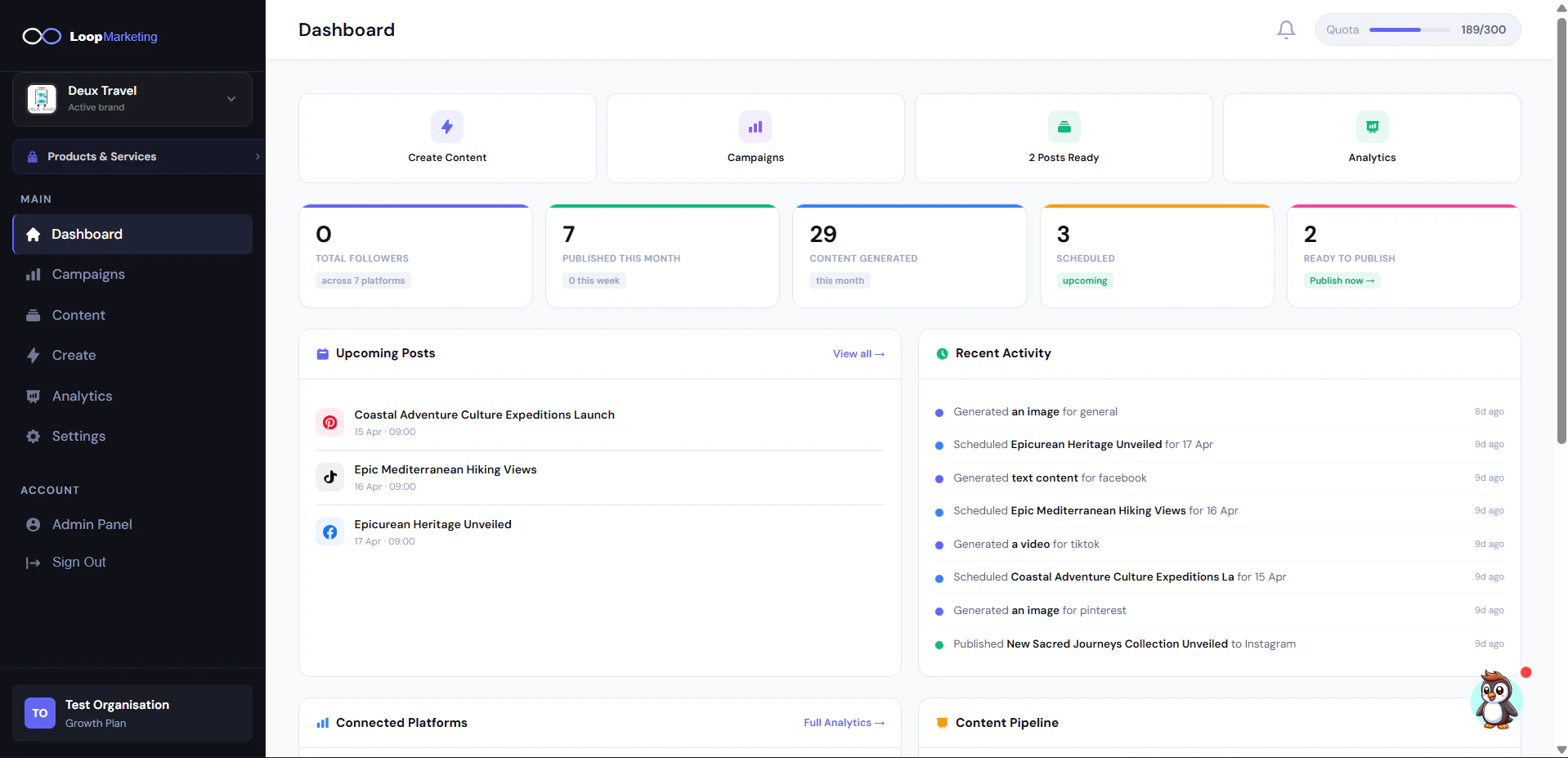Click the Create Content lightning icon

pos(446,127)
